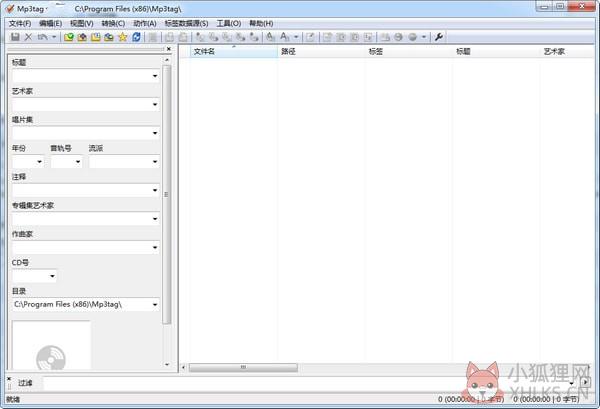
Task: Click the Paste tag clipboard icon
Action: [183, 37]
